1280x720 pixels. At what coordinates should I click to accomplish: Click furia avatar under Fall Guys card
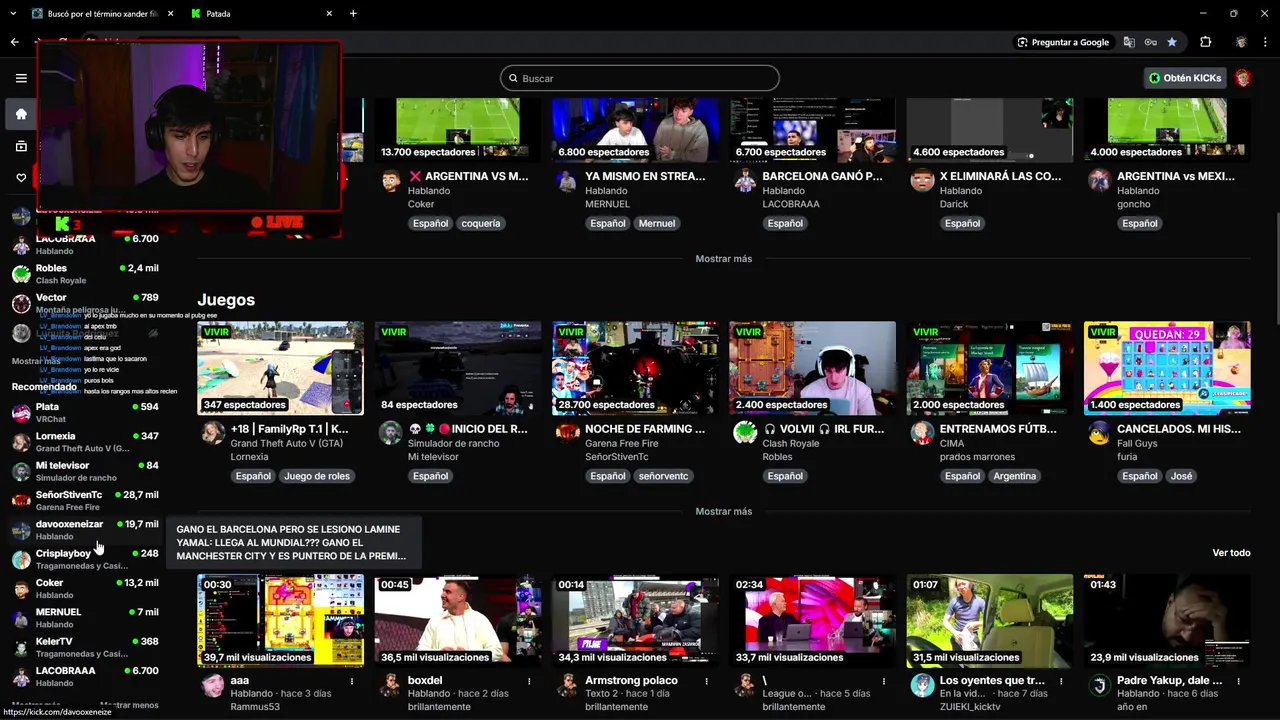[x=1099, y=432]
